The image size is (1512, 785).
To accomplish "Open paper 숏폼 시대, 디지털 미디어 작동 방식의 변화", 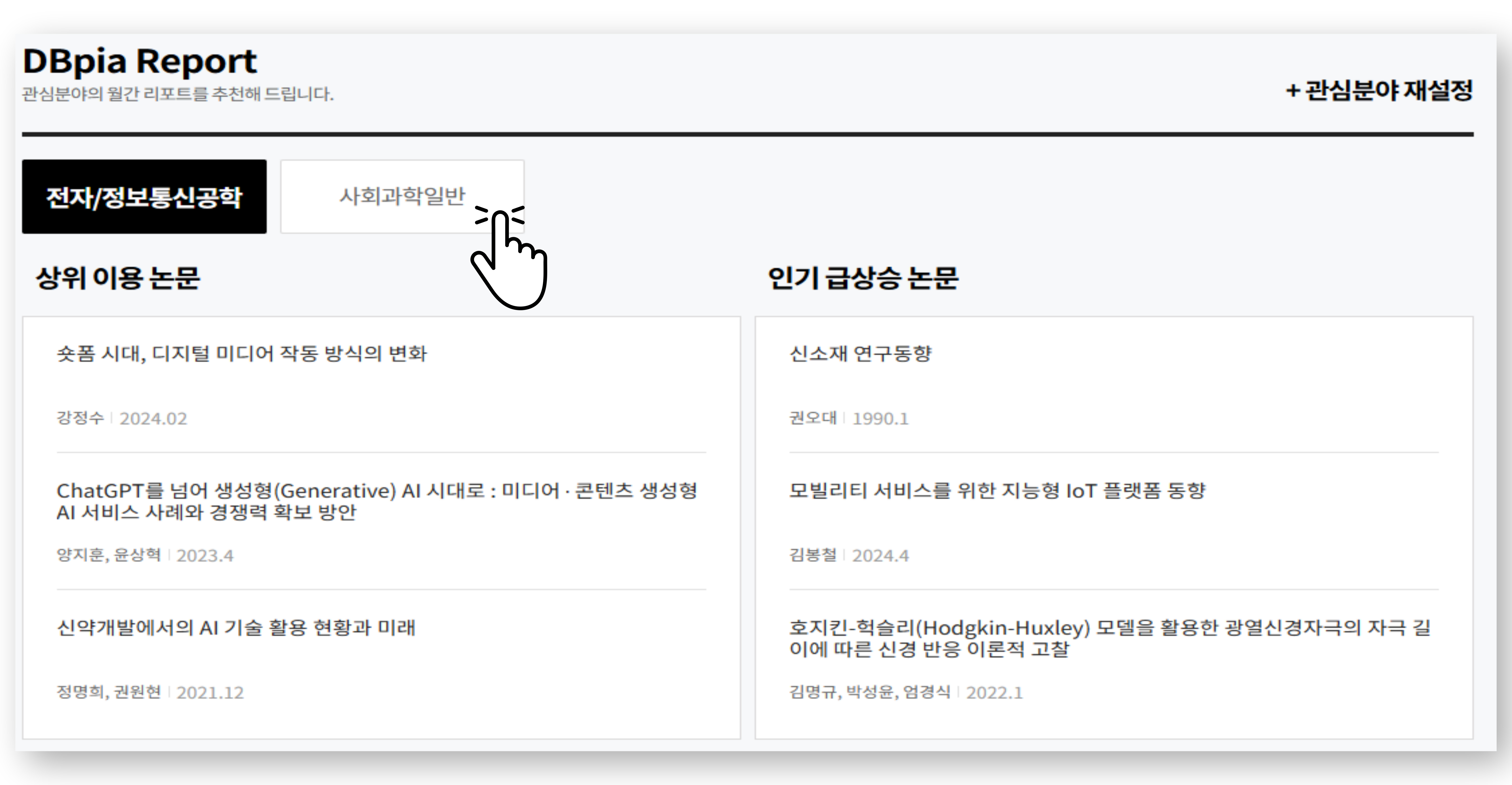I will [x=242, y=353].
